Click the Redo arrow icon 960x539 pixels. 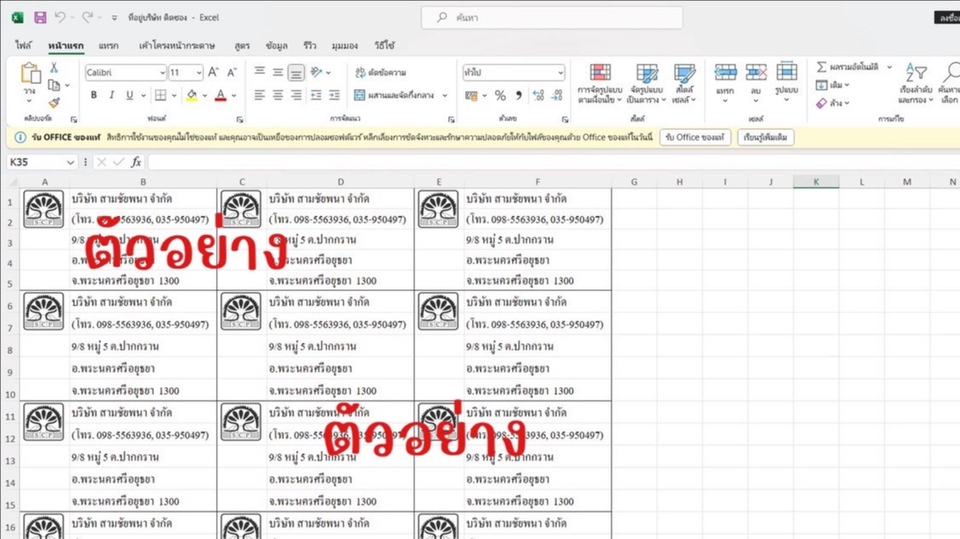88,17
